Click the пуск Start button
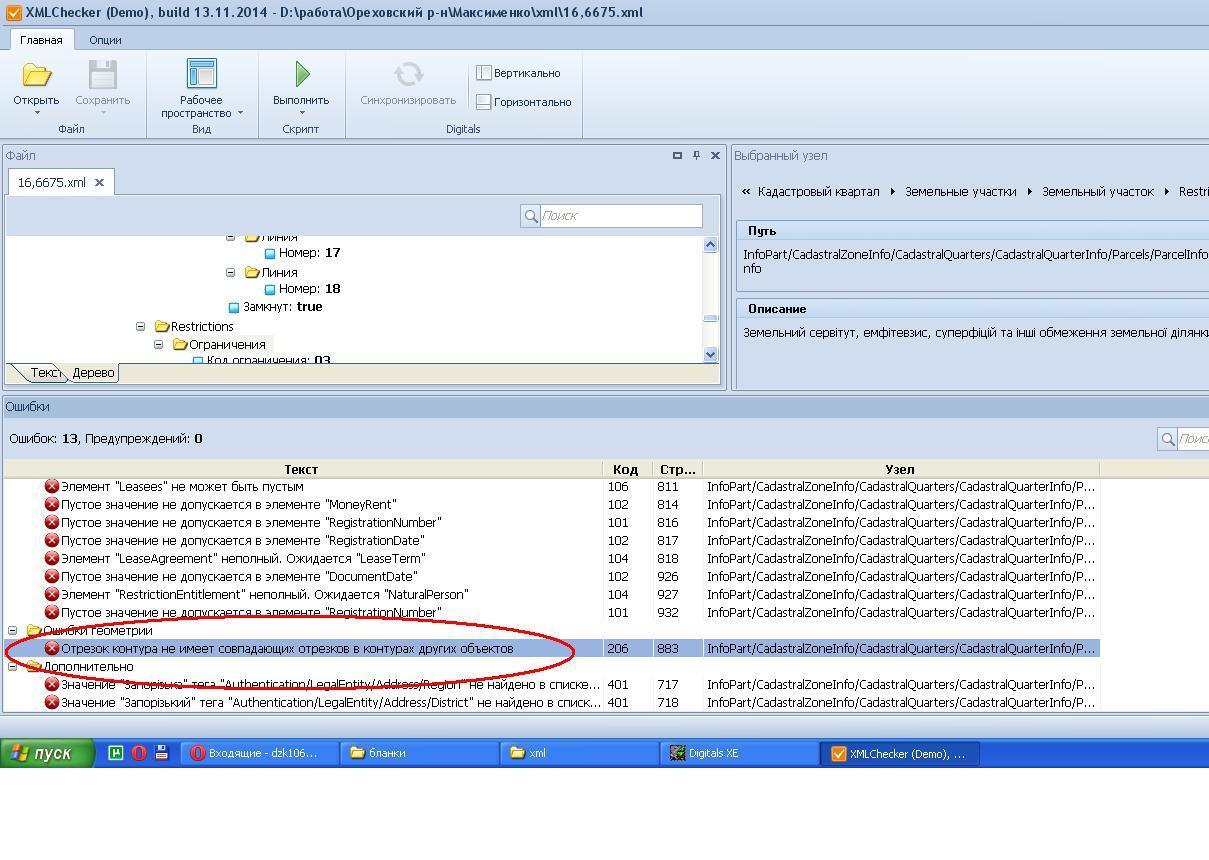 [48, 753]
